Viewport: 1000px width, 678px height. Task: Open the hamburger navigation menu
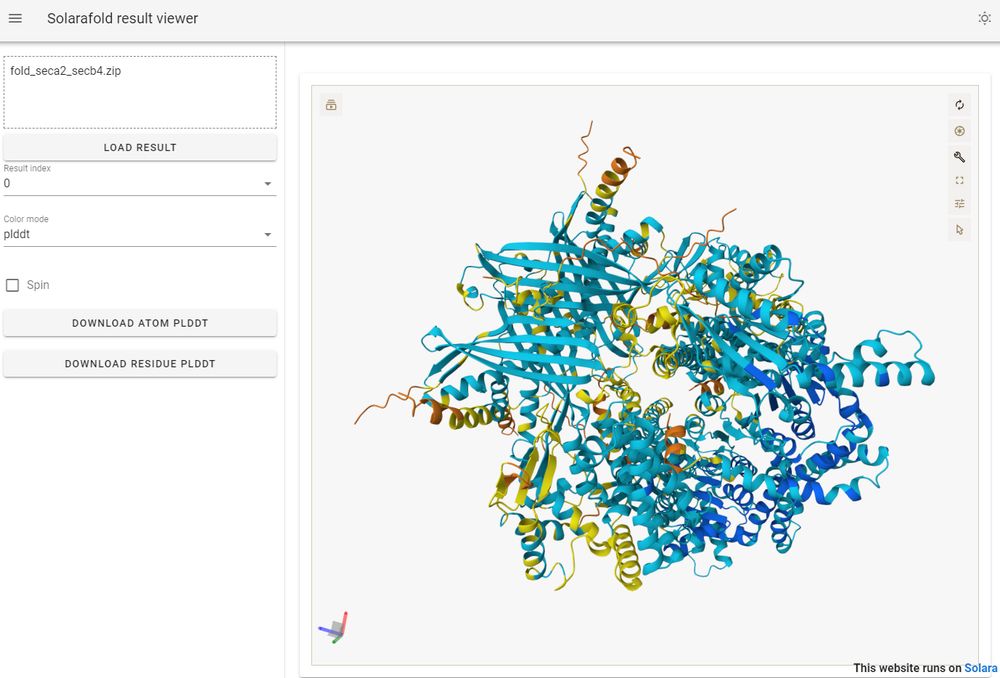click(x=15, y=18)
